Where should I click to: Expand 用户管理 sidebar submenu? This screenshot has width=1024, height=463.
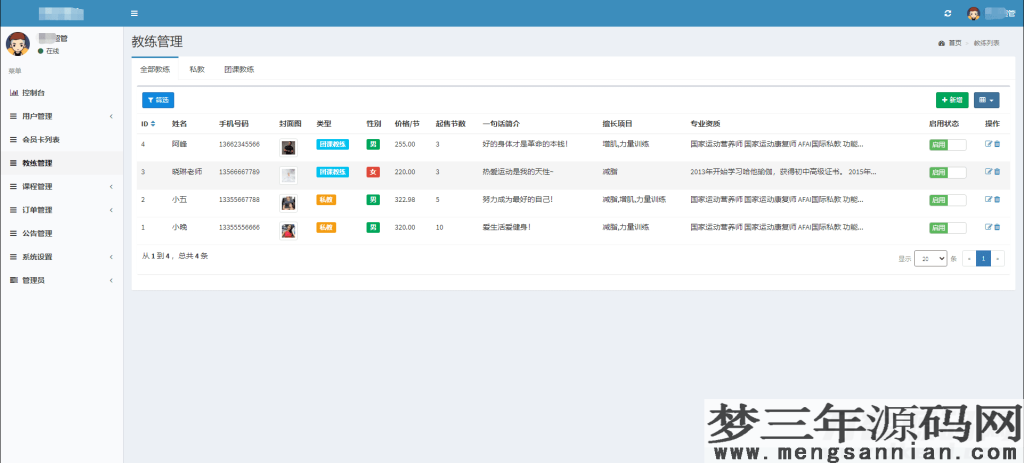coord(61,116)
